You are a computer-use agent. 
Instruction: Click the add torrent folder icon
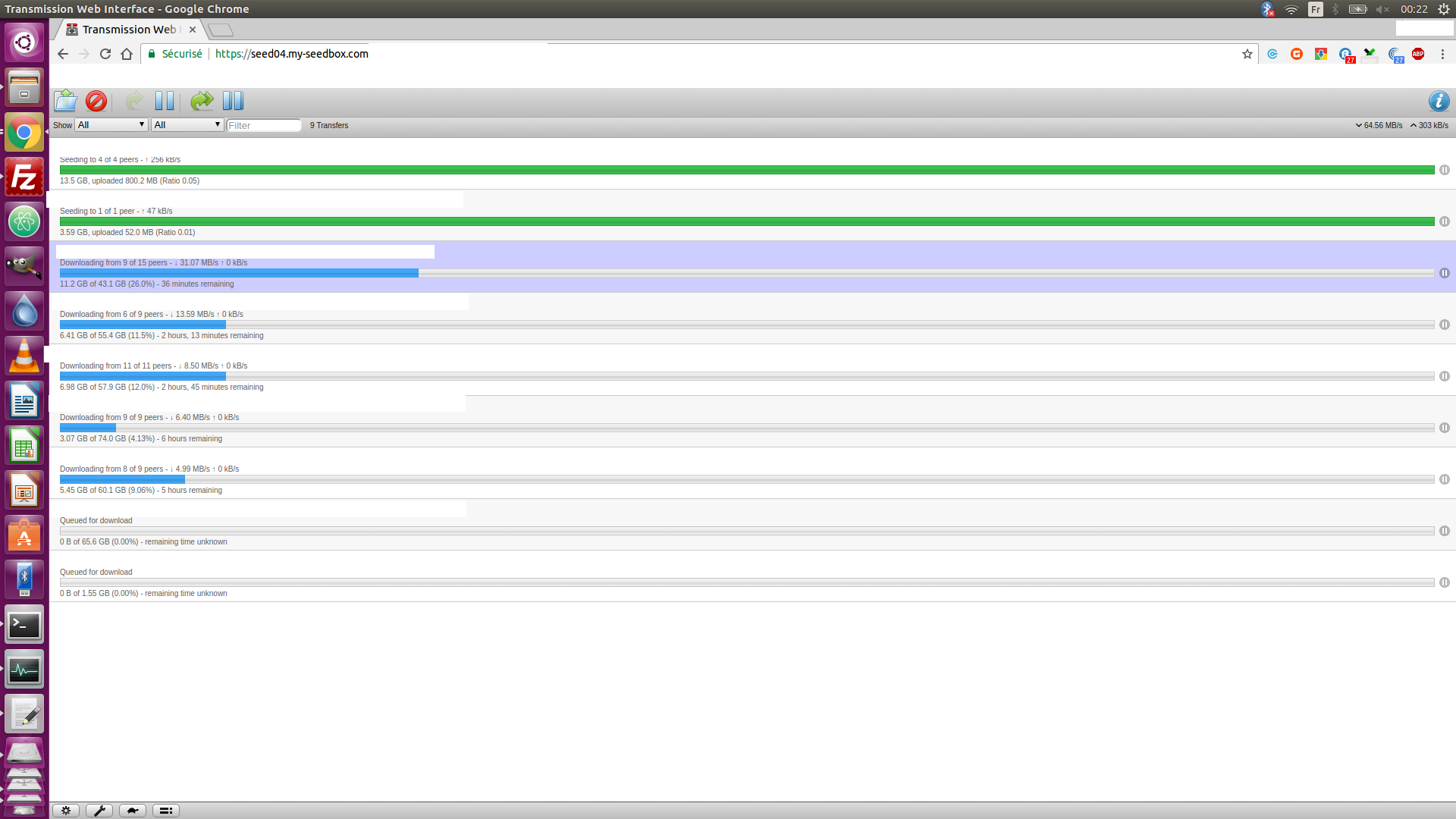click(x=65, y=99)
